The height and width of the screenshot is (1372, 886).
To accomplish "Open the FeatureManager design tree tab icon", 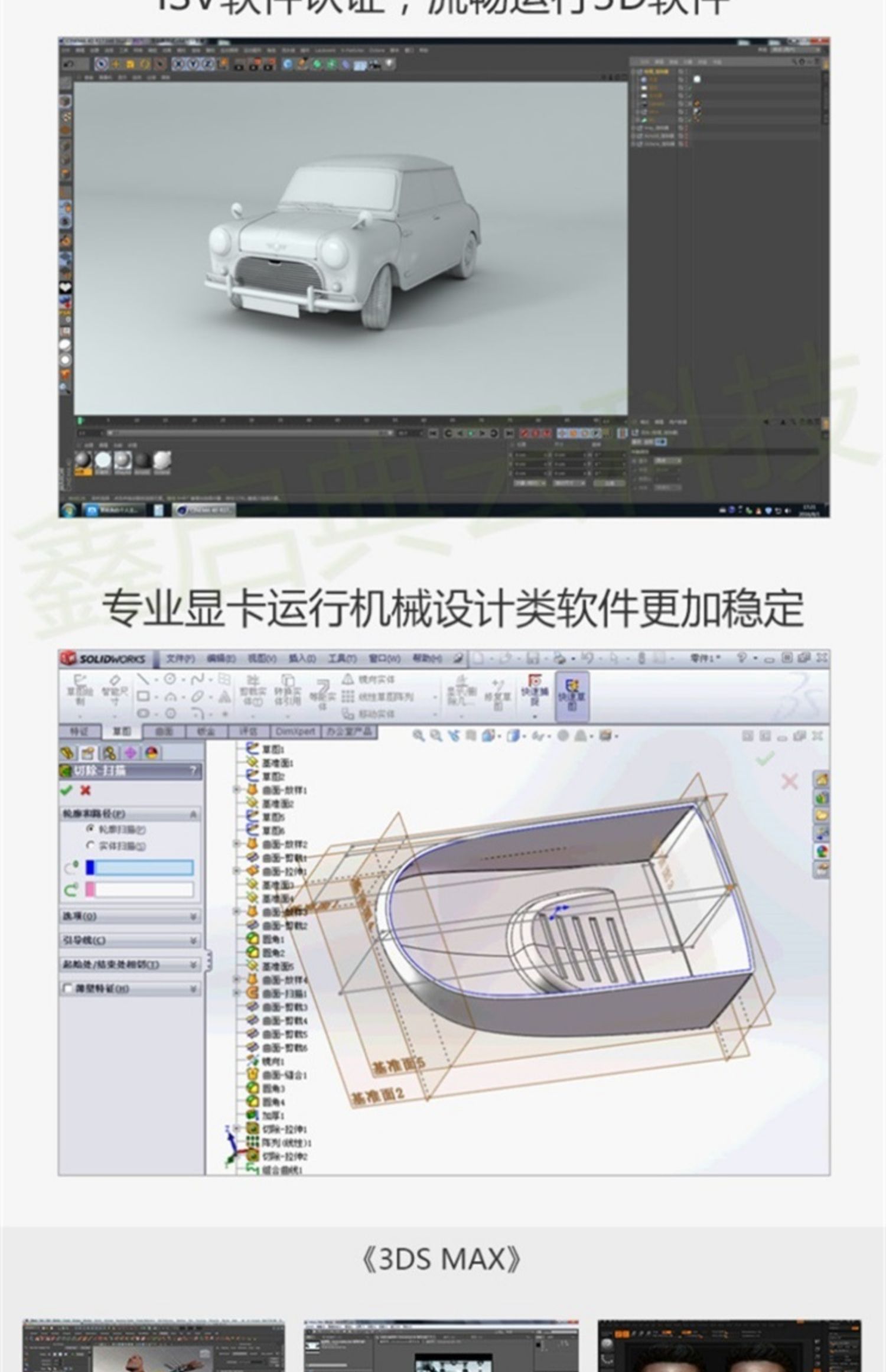I will pos(68,753).
